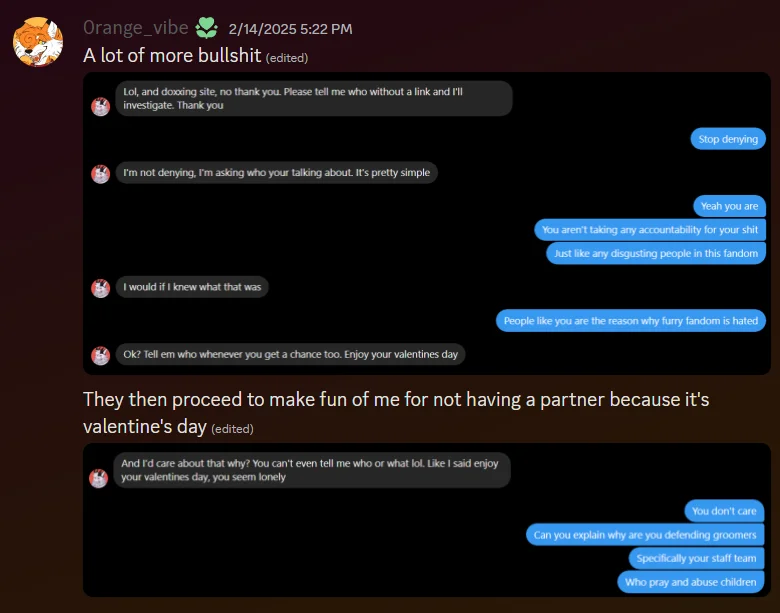Select the "You aren't taking any accountability" bubble
Viewport: 780px width, 613px height.
650,230
